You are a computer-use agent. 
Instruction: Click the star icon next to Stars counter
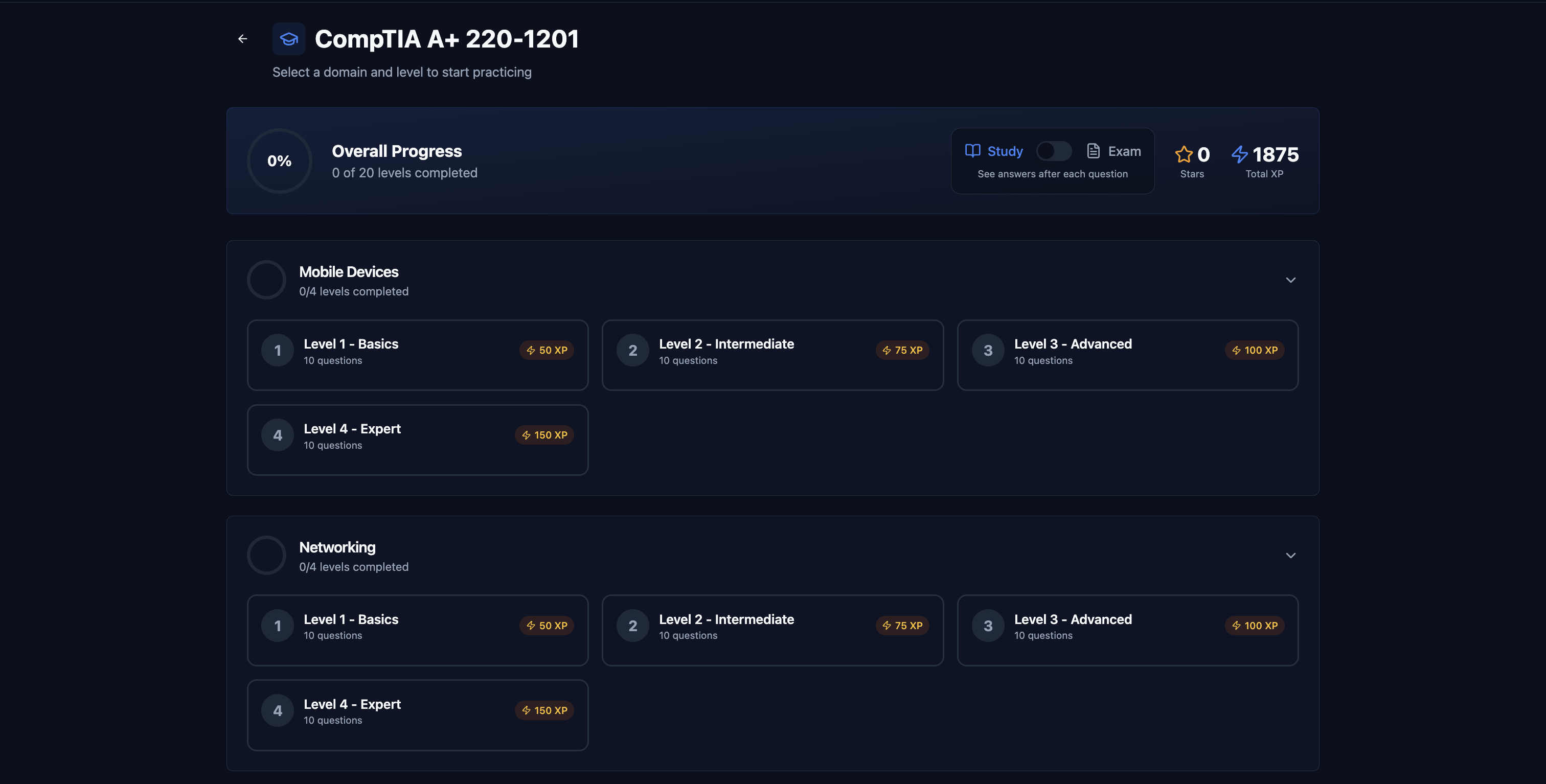pyautogui.click(x=1184, y=154)
